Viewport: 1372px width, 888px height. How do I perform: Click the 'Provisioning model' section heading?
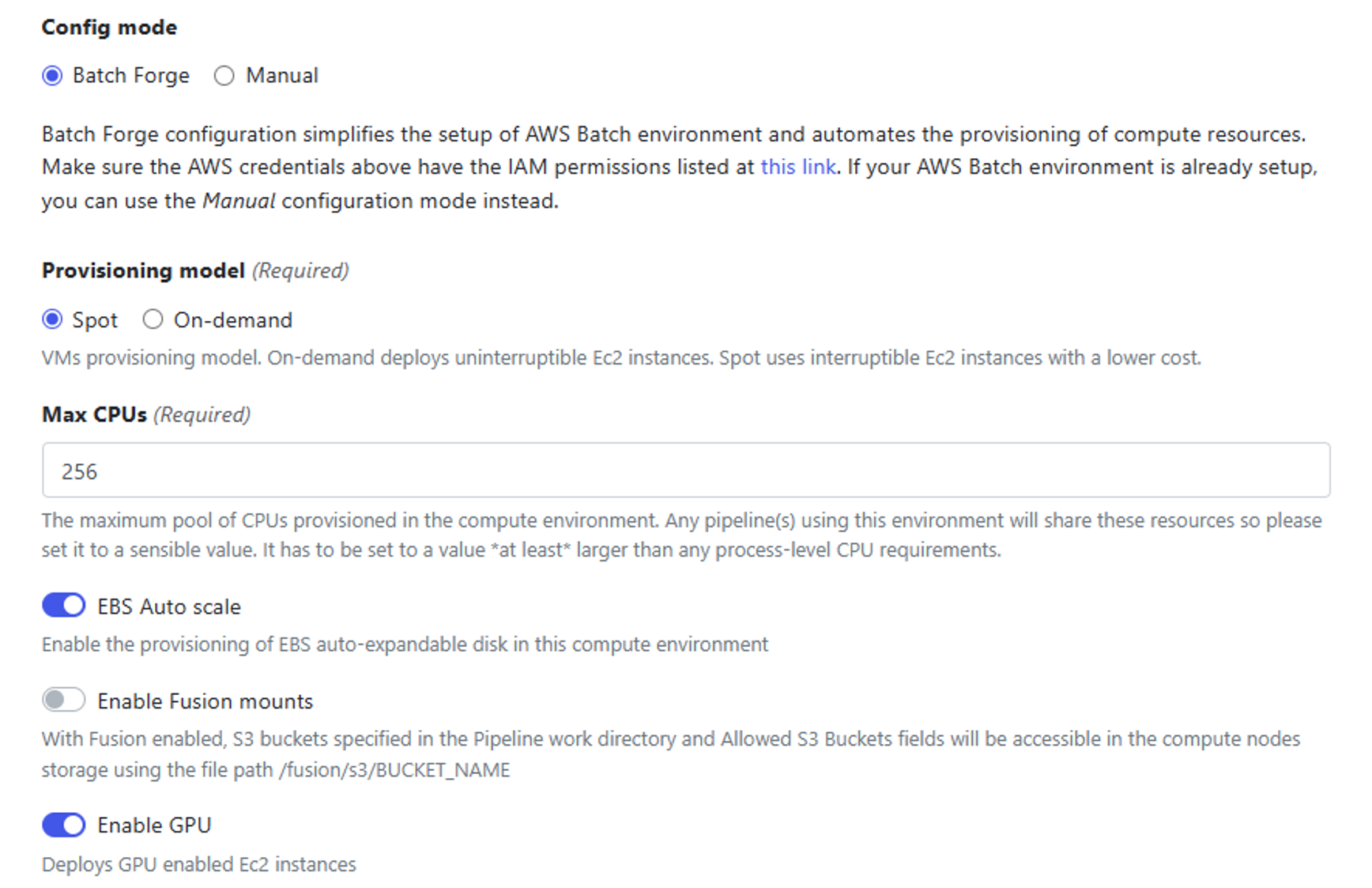pyautogui.click(x=143, y=270)
